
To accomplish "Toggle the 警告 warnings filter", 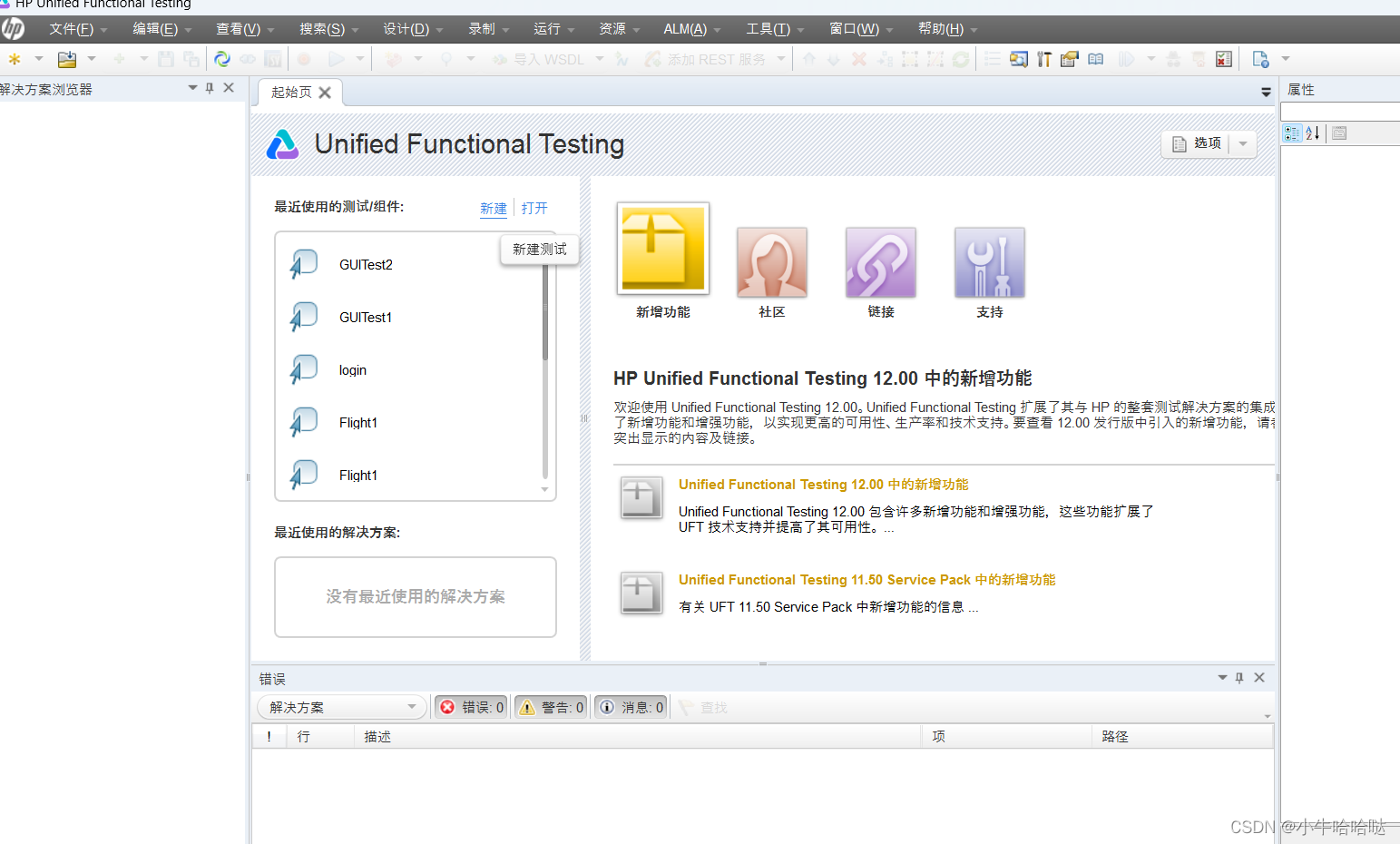I will coord(550,707).
